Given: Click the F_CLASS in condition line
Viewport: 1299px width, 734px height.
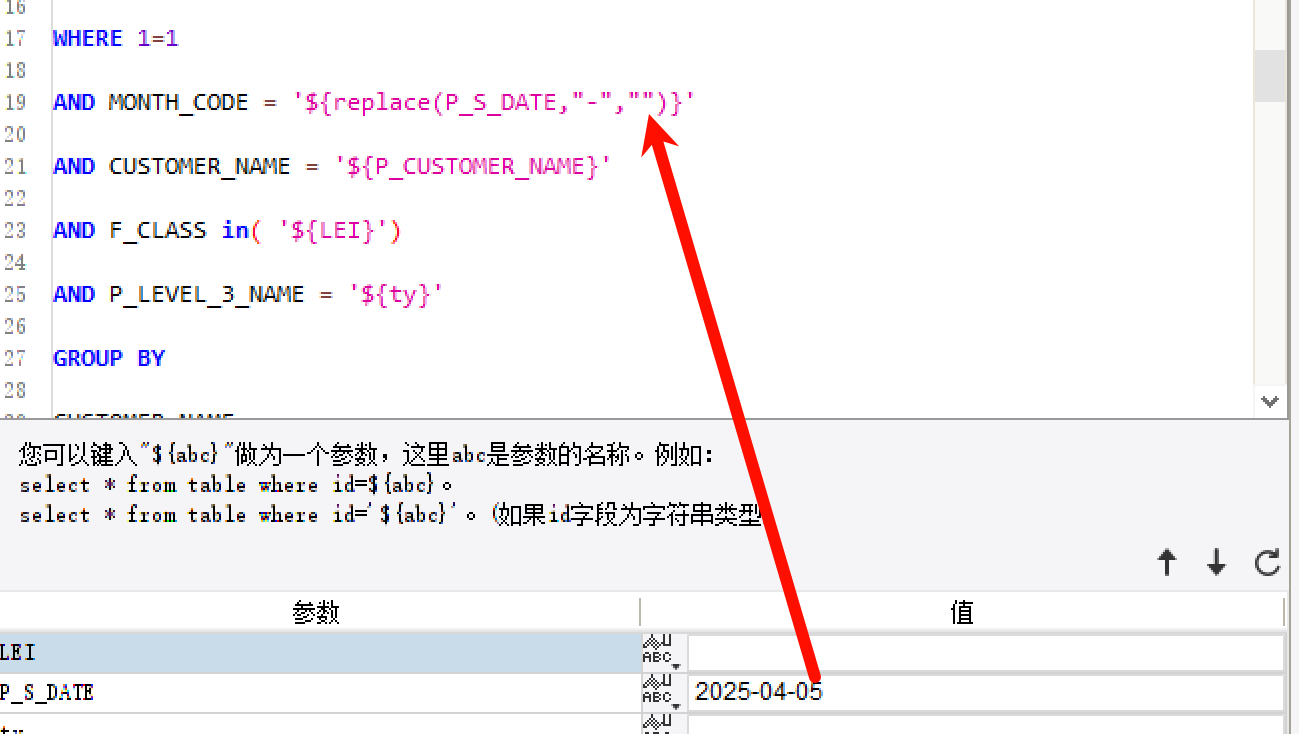Looking at the screenshot, I should coord(227,230).
